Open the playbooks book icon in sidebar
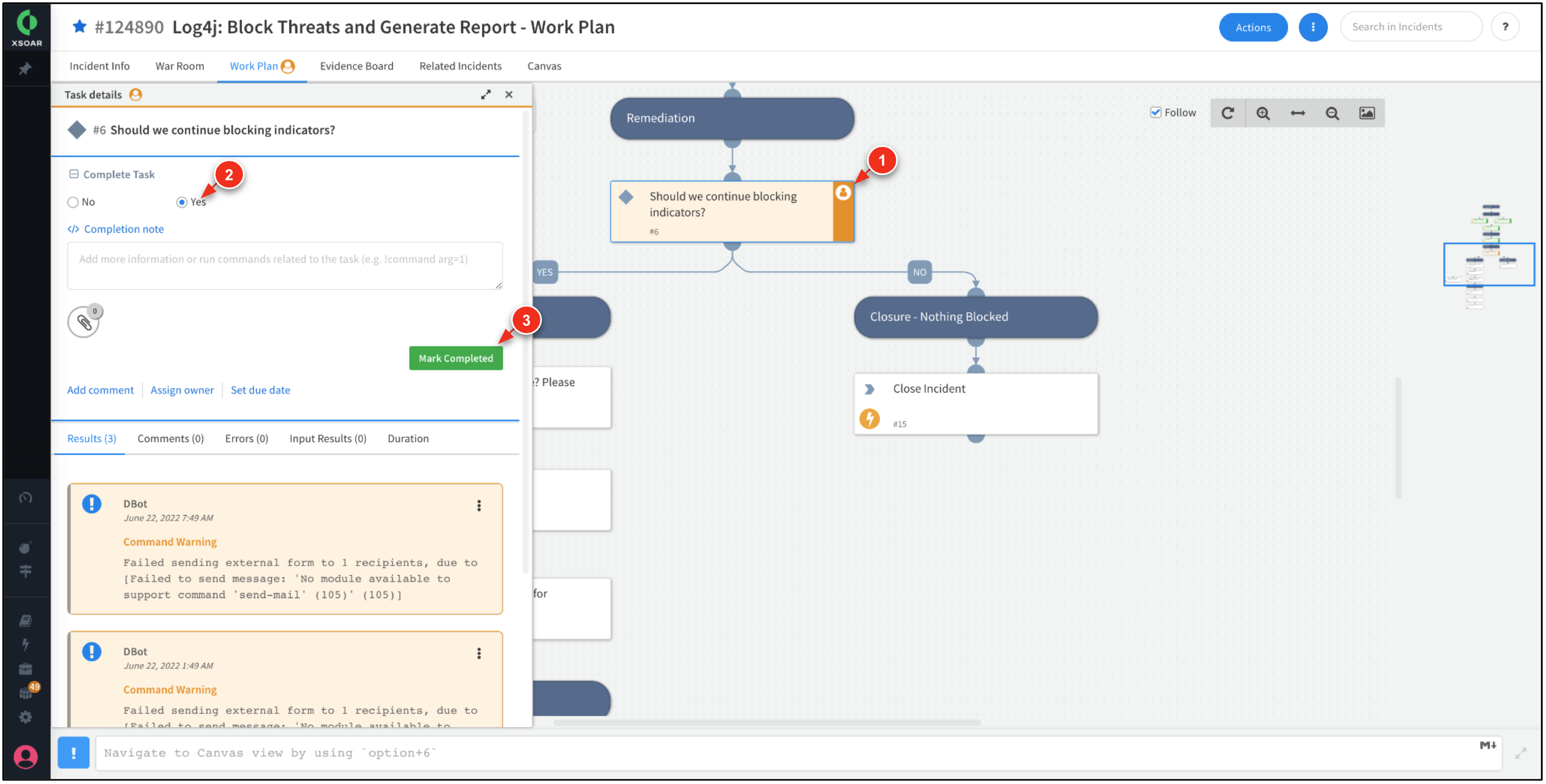Viewport: 1546px width, 784px height. point(25,621)
